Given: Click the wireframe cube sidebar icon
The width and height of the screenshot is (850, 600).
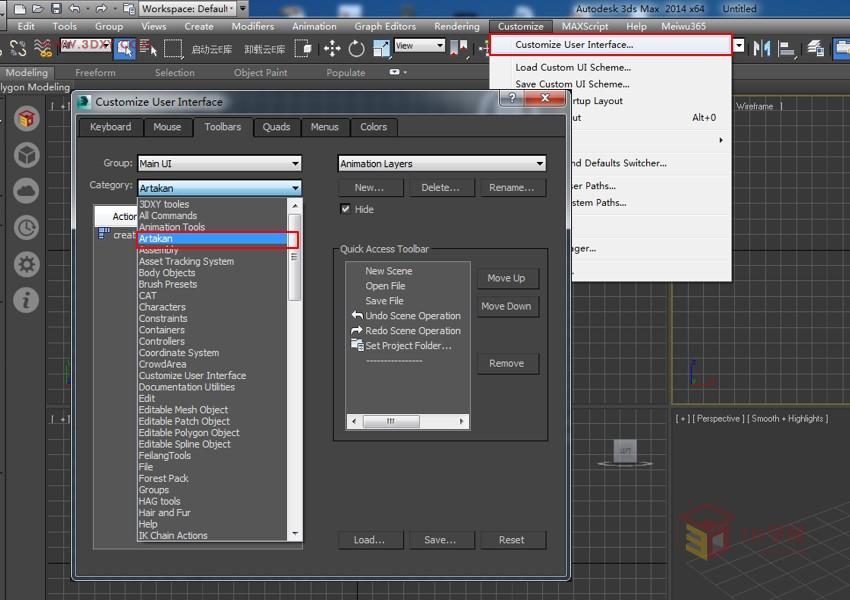Looking at the screenshot, I should click(x=26, y=155).
